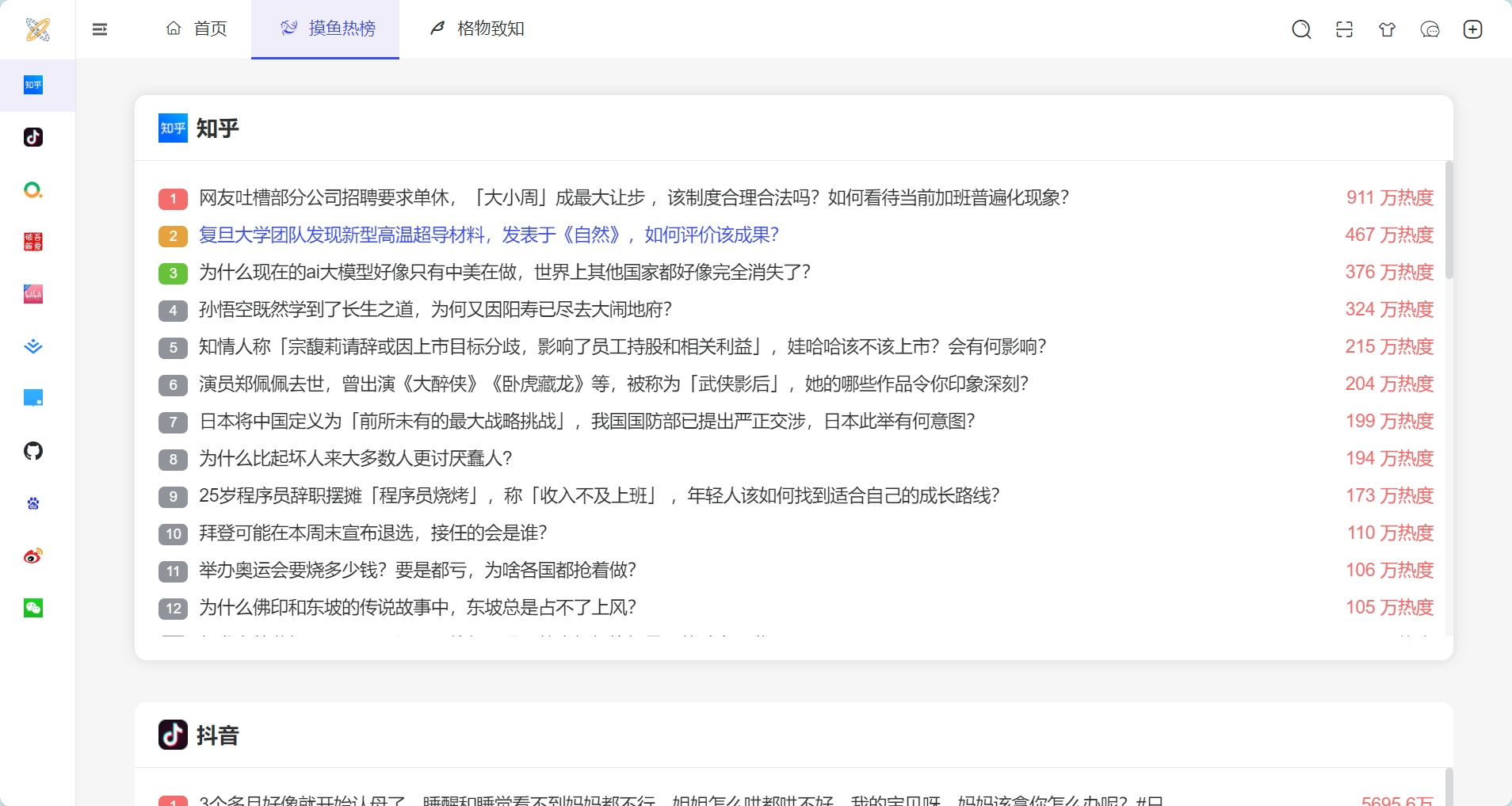Image resolution: width=1512 pixels, height=806 pixels.
Task: Open the 佛印和东坡 topic
Action: pyautogui.click(x=418, y=607)
